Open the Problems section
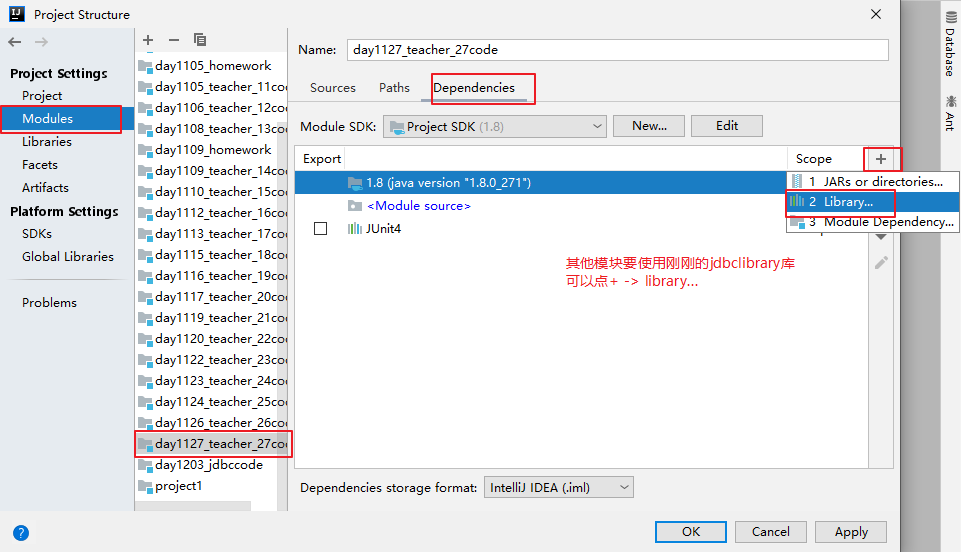The width and height of the screenshot is (961, 552). pyautogui.click(x=49, y=303)
